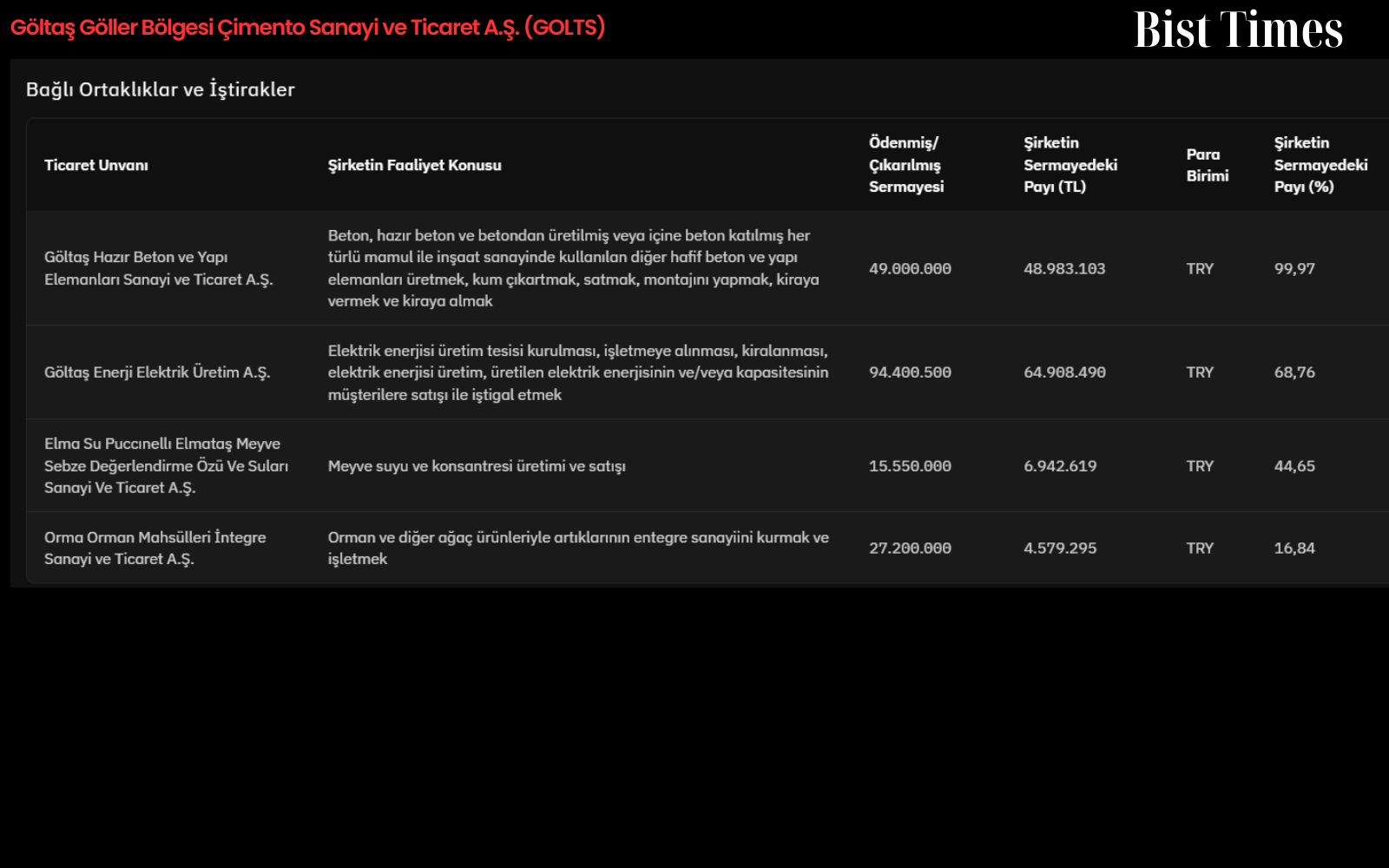Click TRY in Göltaş Hazır Beton row
Screen dimensions: 1389x868
pos(1200,269)
